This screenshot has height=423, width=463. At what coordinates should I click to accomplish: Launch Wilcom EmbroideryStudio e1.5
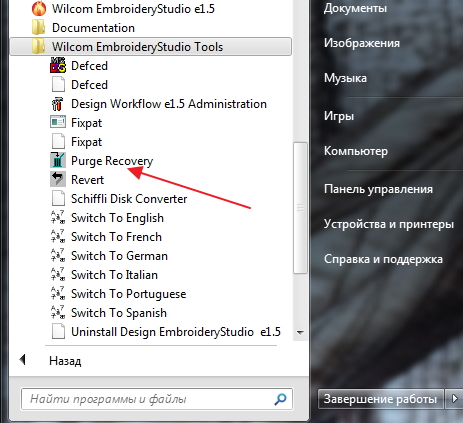[133, 9]
